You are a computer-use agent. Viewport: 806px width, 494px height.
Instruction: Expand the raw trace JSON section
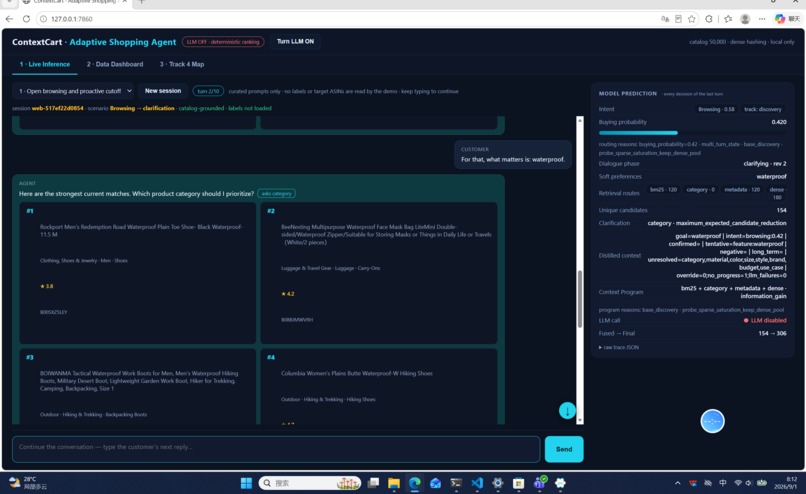coord(619,347)
